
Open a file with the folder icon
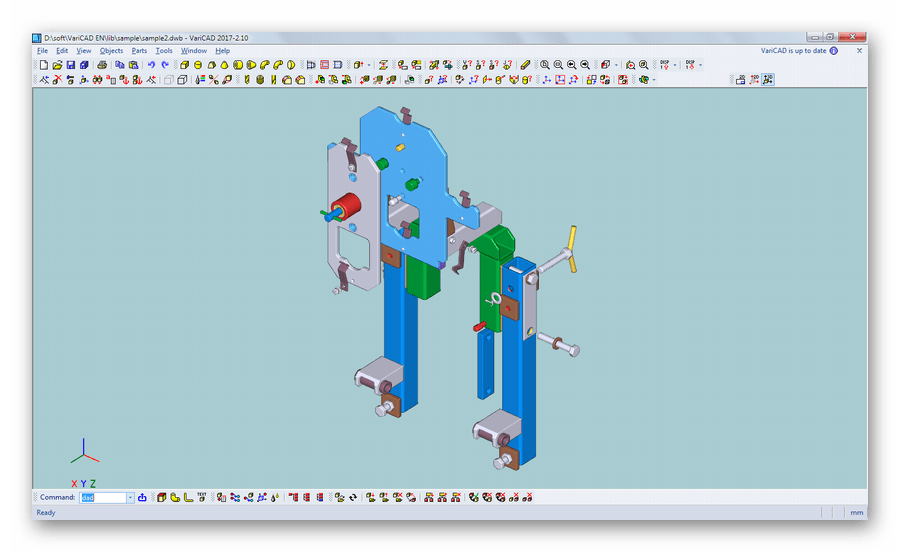(57, 65)
